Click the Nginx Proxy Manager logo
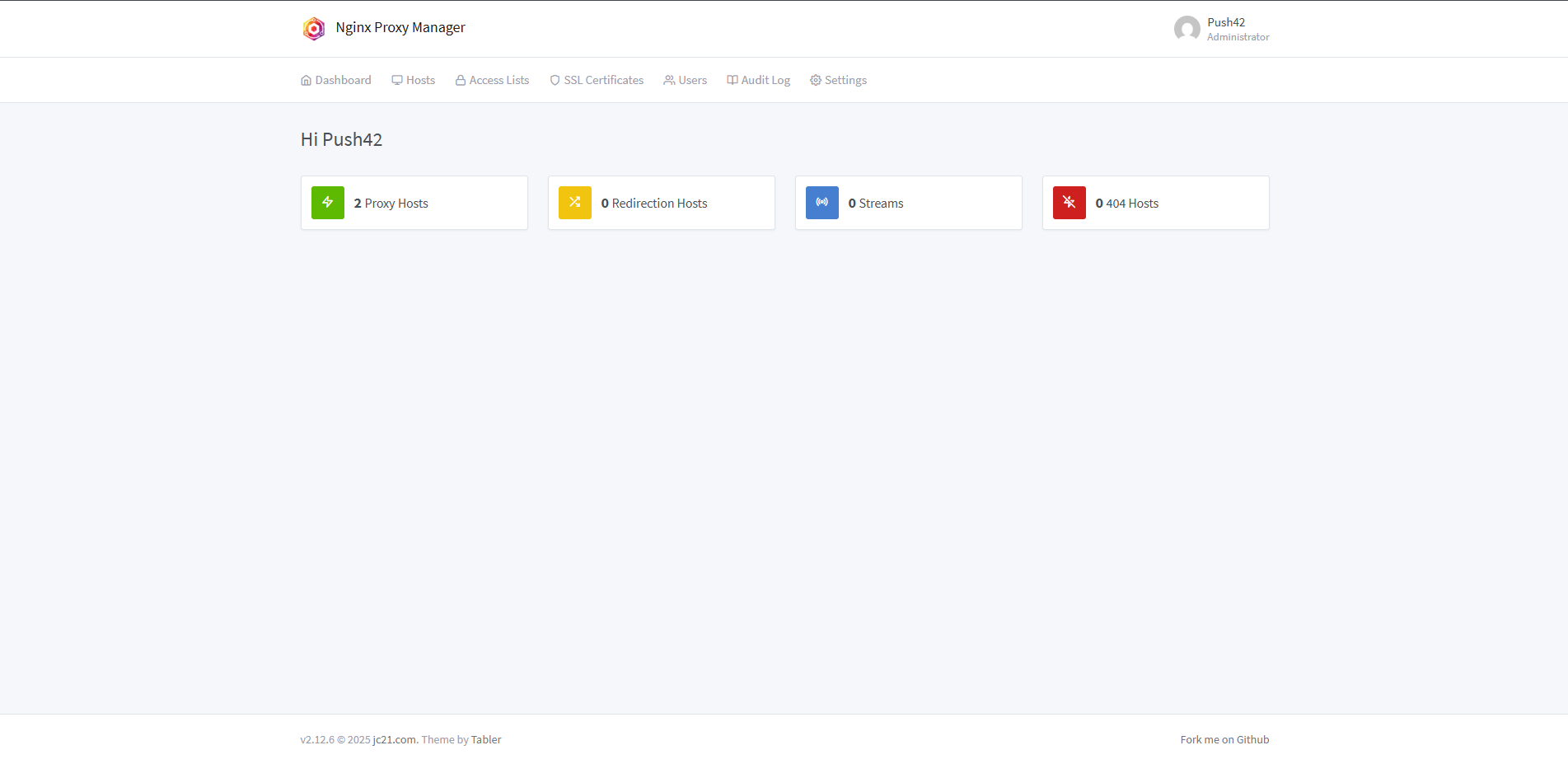 click(x=314, y=28)
